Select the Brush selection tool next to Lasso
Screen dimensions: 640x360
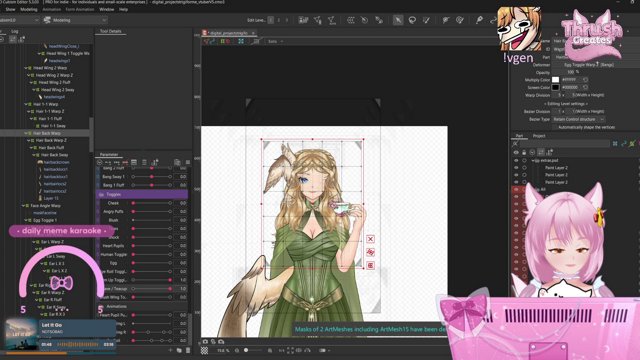(427, 20)
